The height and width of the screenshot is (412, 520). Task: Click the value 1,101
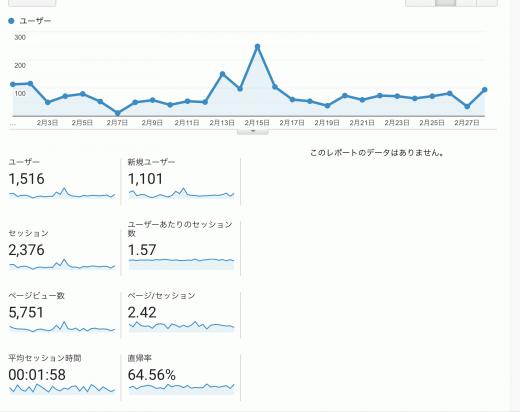[x=146, y=179]
